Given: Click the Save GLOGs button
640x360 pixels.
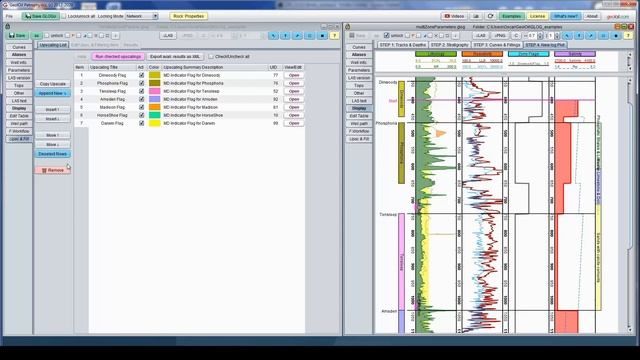Looking at the screenshot, I should [x=41, y=16].
